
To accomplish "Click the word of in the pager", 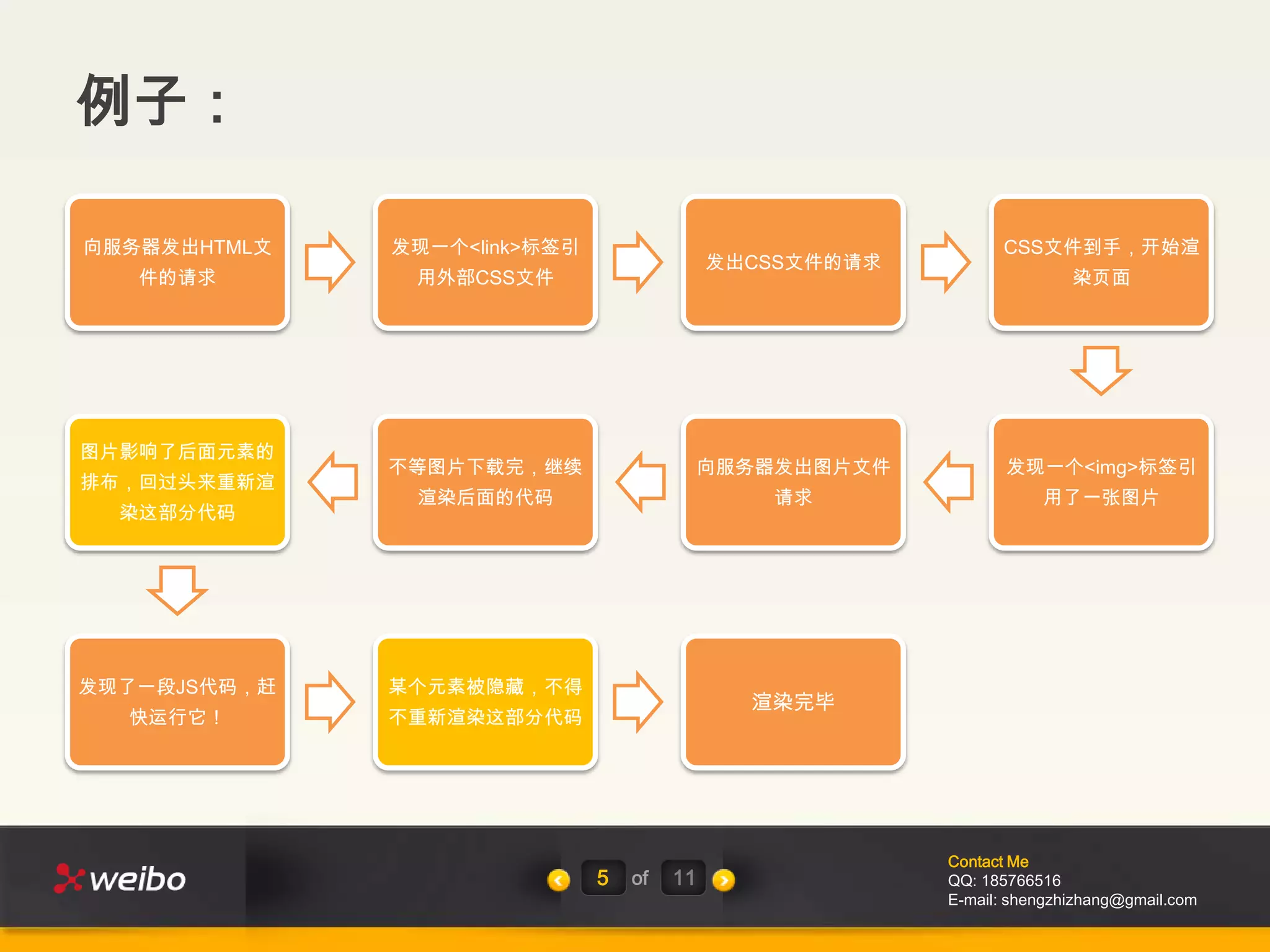I will [x=640, y=878].
